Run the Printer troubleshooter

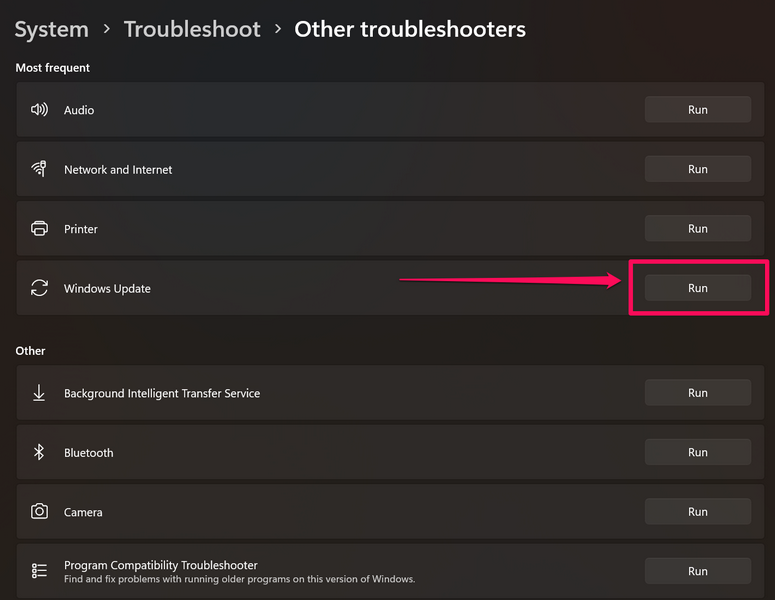point(697,229)
